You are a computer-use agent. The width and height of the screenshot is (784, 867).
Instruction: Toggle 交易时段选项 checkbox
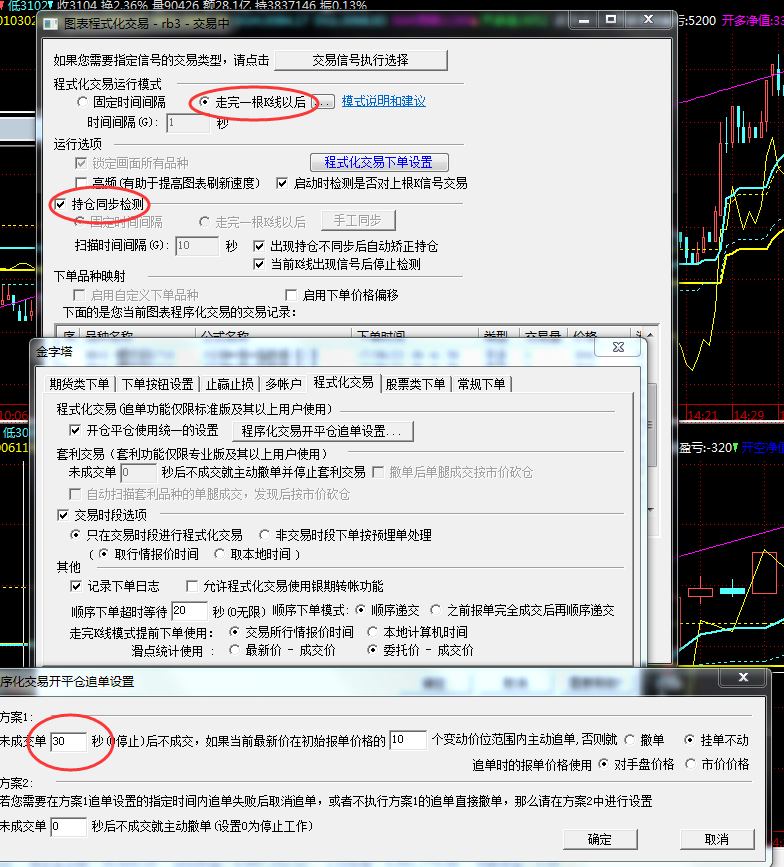point(63,515)
